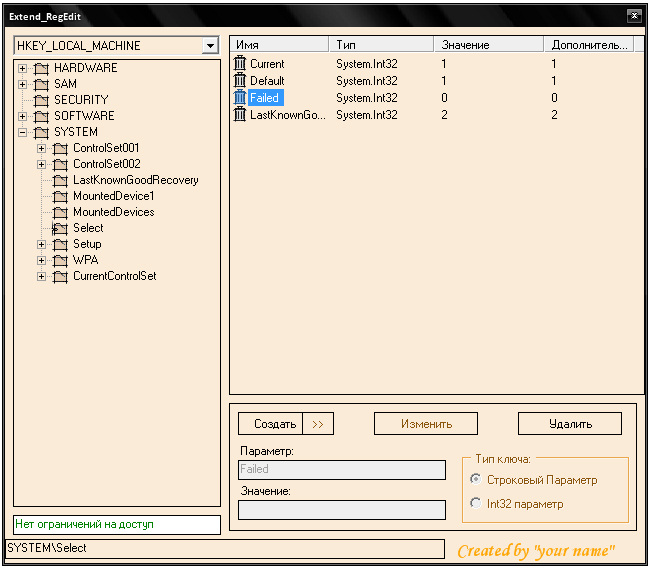Select the Строковый Параметр radio button
Screen dimensions: 650x568
[475, 480]
